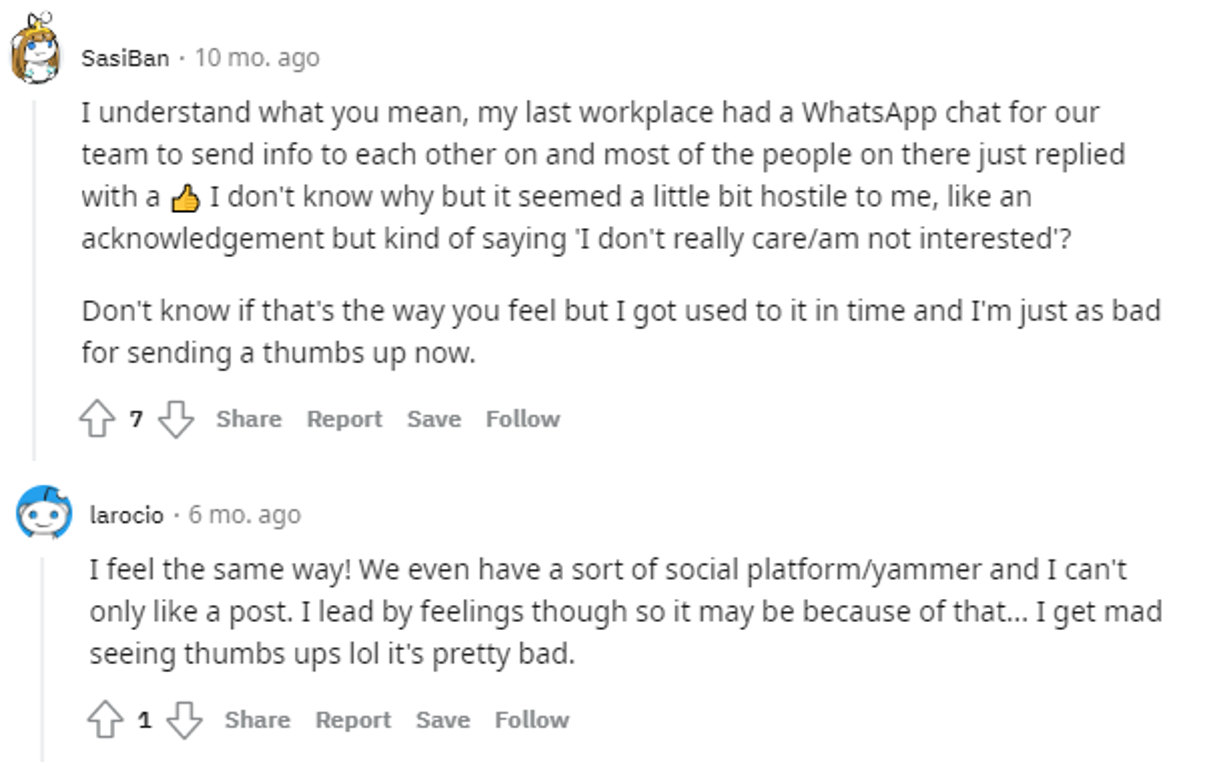Follow SasiBan's comment thread
The image size is (1219, 774).
point(523,419)
